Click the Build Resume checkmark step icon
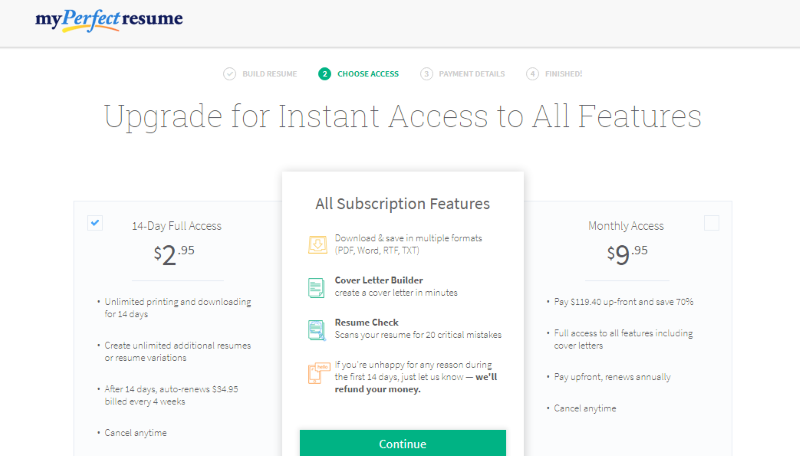 230,74
